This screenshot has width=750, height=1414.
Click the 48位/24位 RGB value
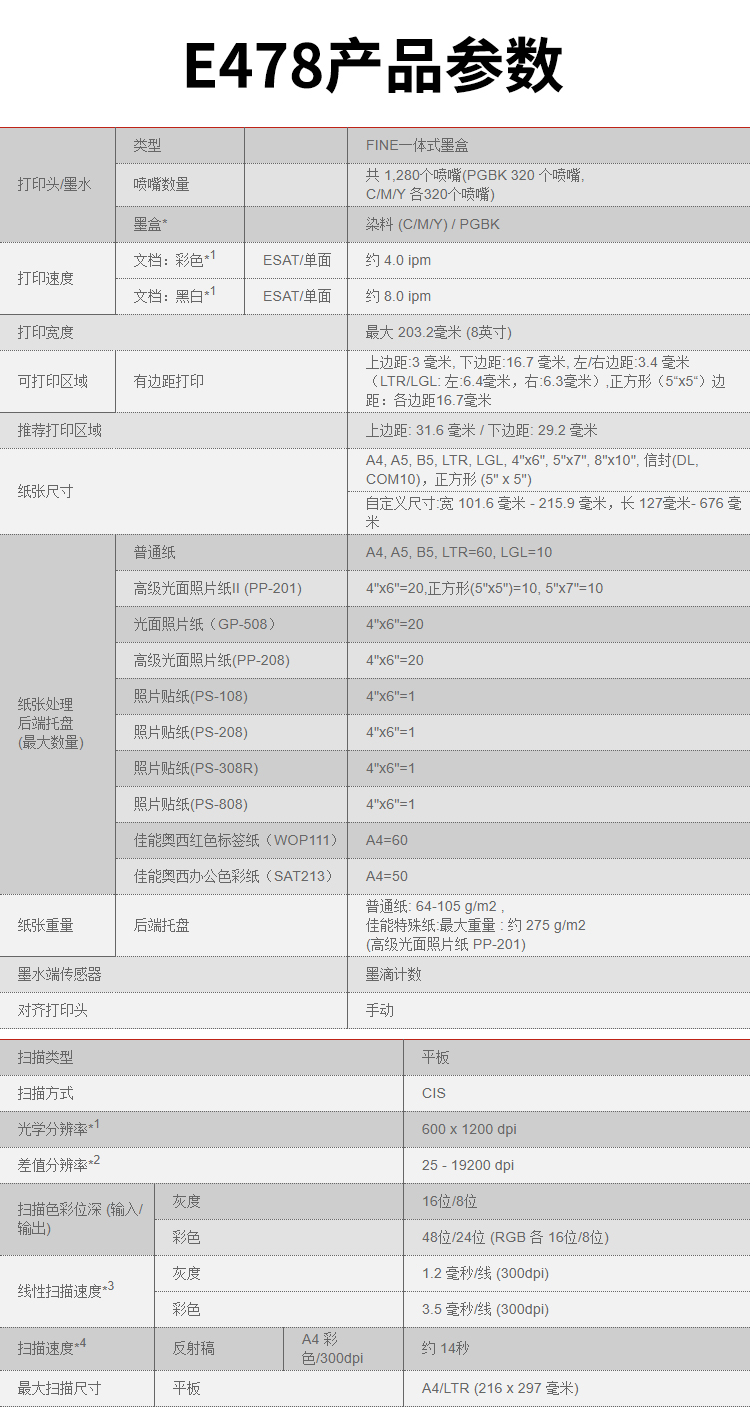tap(515, 1237)
